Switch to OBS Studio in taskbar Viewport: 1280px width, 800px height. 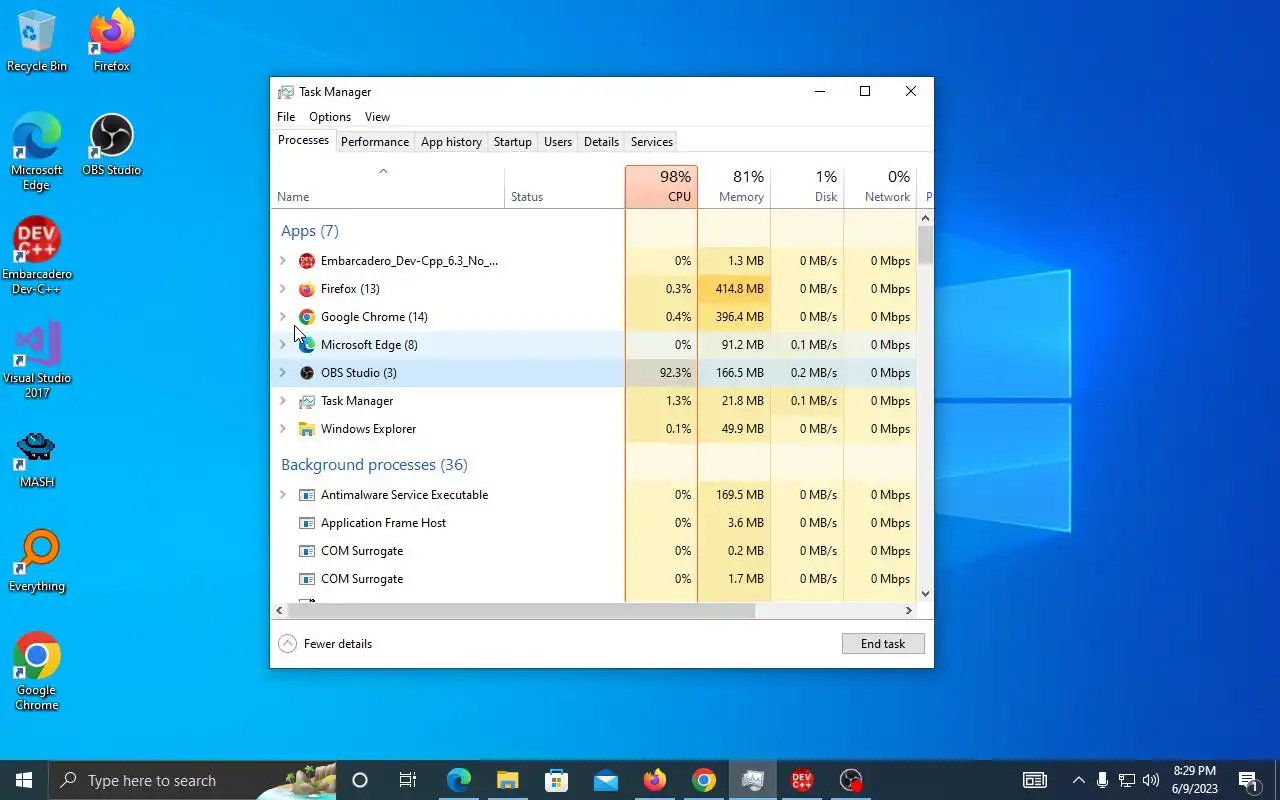pyautogui.click(x=851, y=780)
